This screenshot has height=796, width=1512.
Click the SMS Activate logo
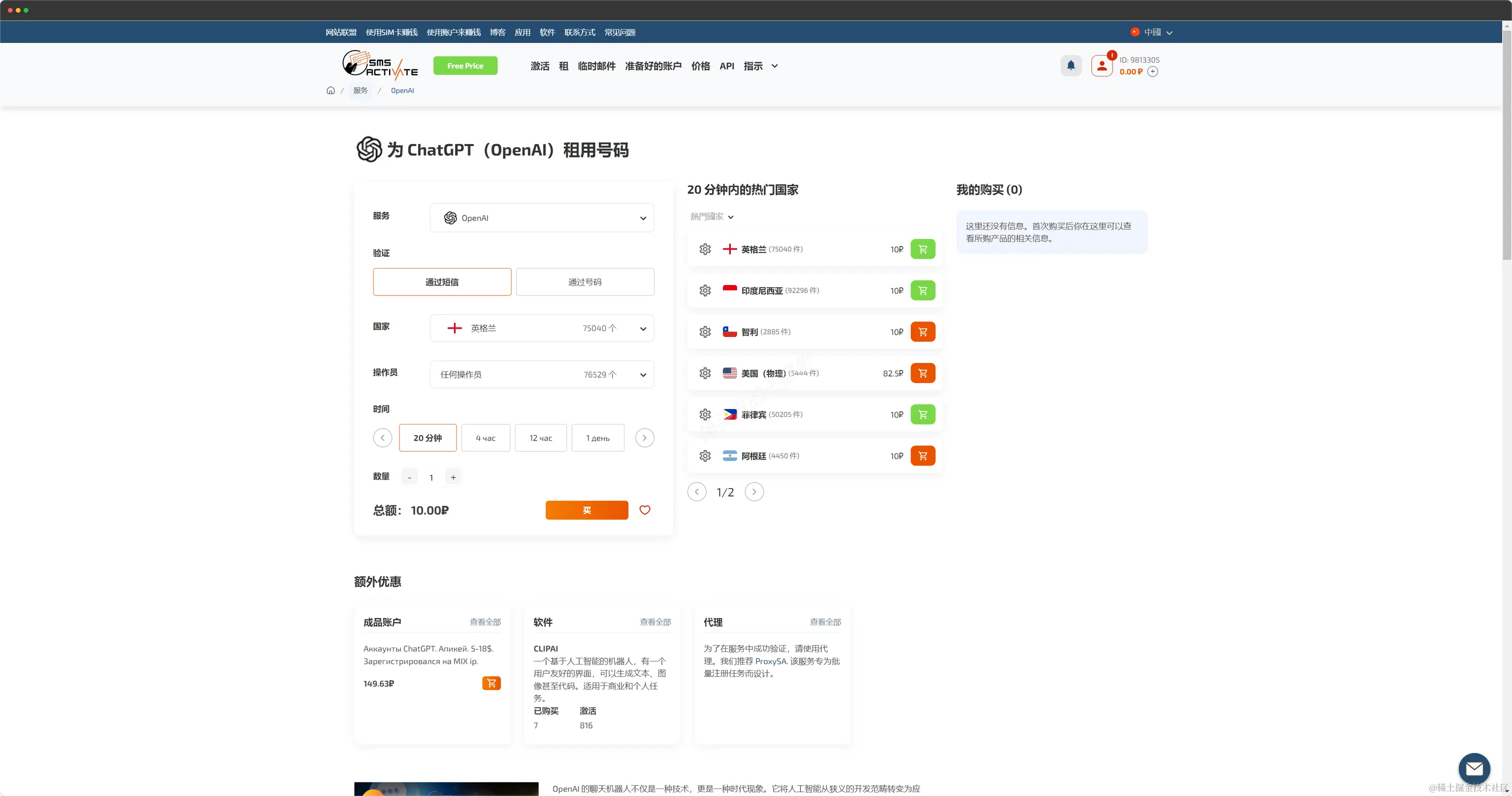(380, 65)
